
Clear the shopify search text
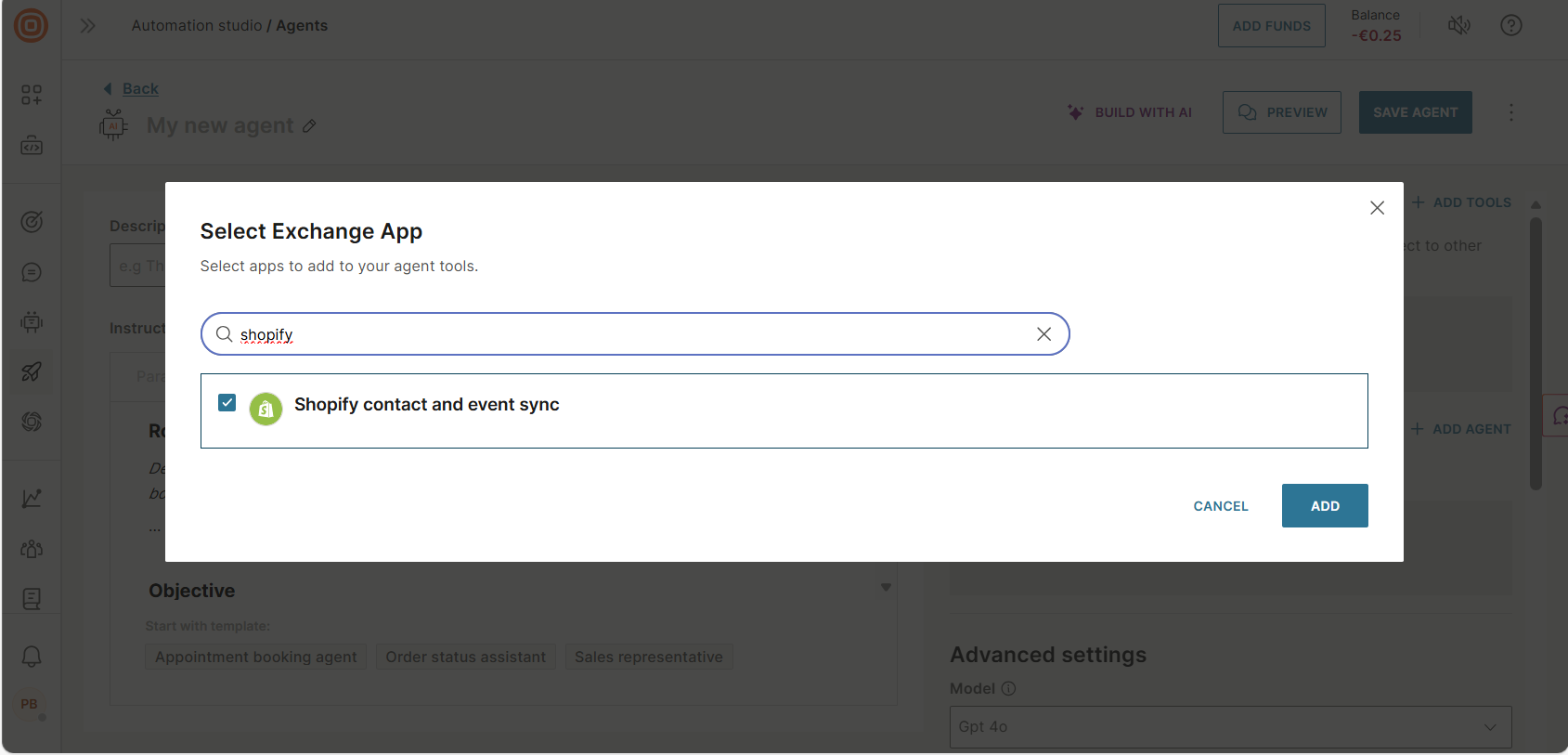pyautogui.click(x=1043, y=334)
